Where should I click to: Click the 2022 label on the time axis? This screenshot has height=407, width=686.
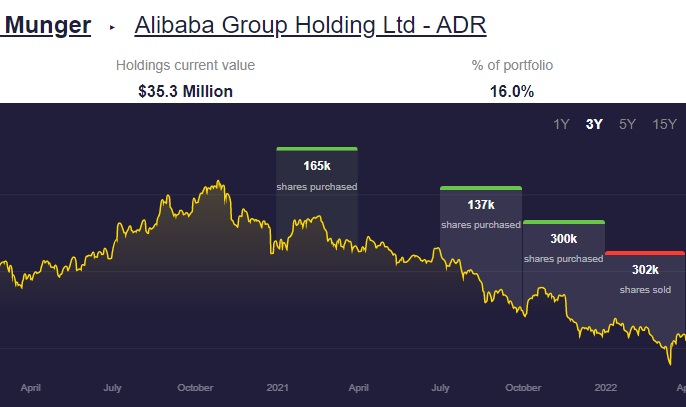[x=605, y=386]
